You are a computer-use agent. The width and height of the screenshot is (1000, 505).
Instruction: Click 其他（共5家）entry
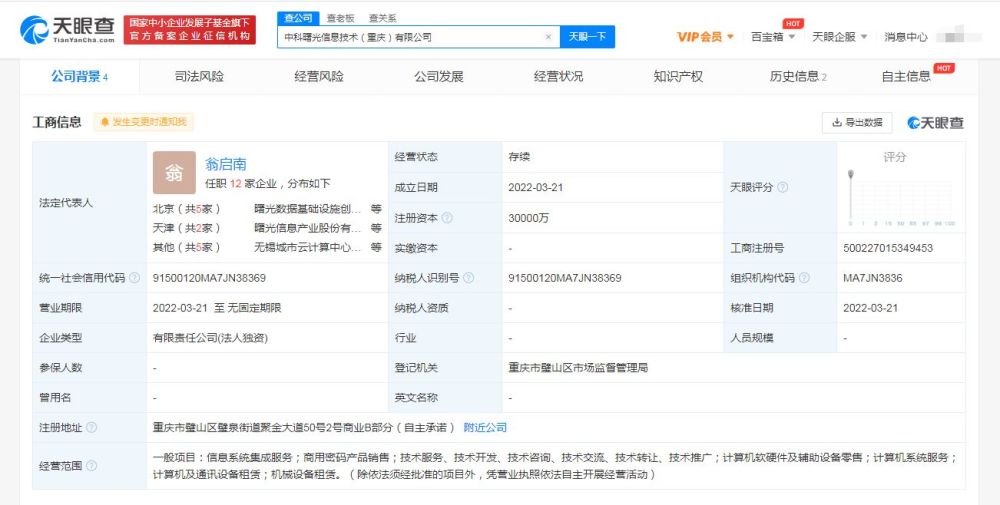pyautogui.click(x=187, y=247)
